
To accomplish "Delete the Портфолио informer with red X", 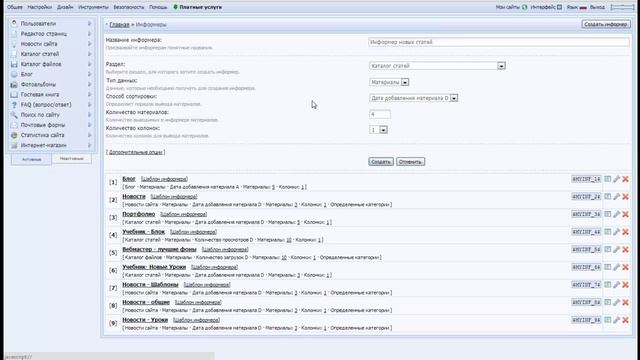I will tap(625, 214).
